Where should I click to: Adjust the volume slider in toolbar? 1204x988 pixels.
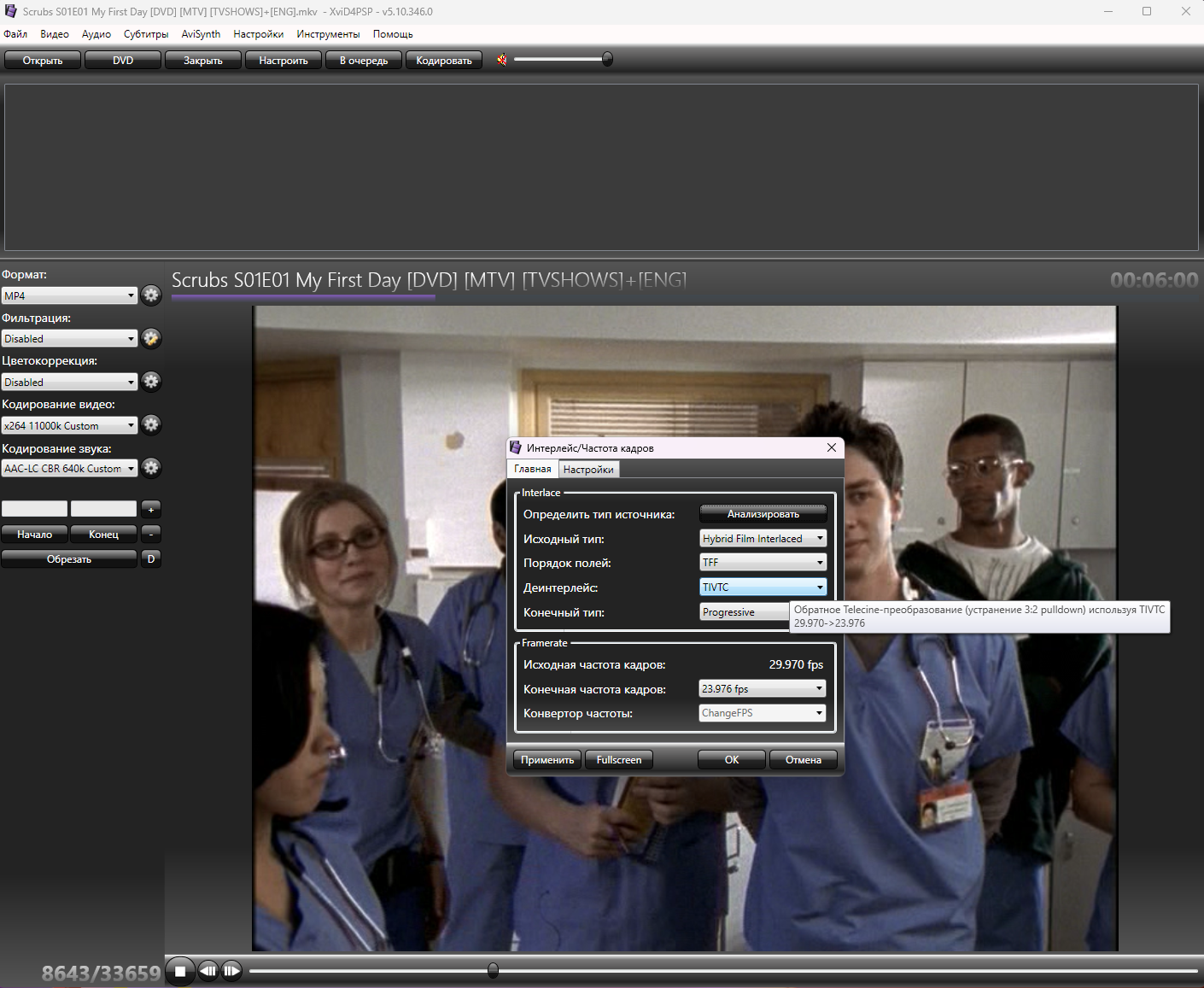click(564, 59)
